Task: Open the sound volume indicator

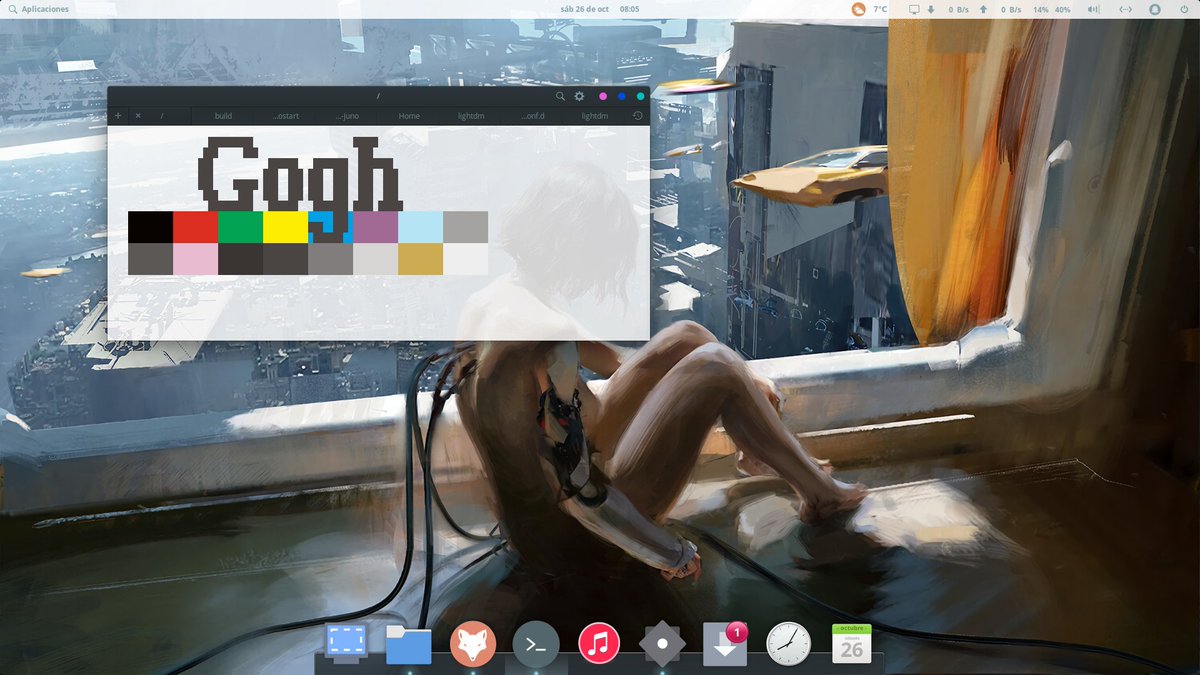Action: [x=1093, y=9]
